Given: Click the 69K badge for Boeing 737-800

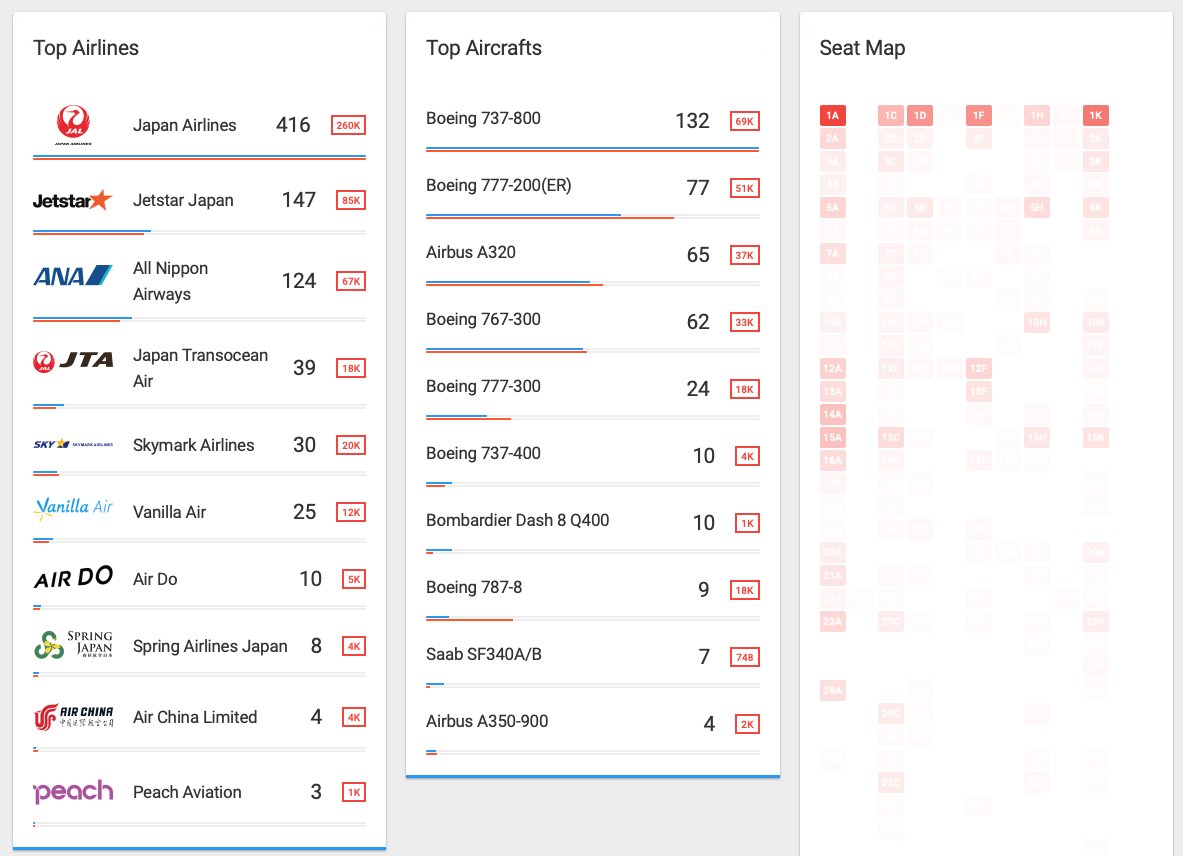Looking at the screenshot, I should 745,121.
